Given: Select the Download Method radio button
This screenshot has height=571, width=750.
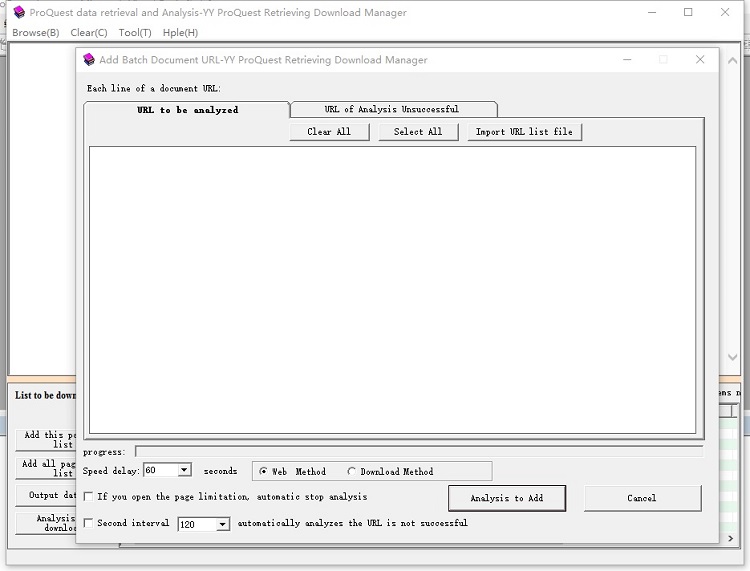Looking at the screenshot, I should [352, 472].
